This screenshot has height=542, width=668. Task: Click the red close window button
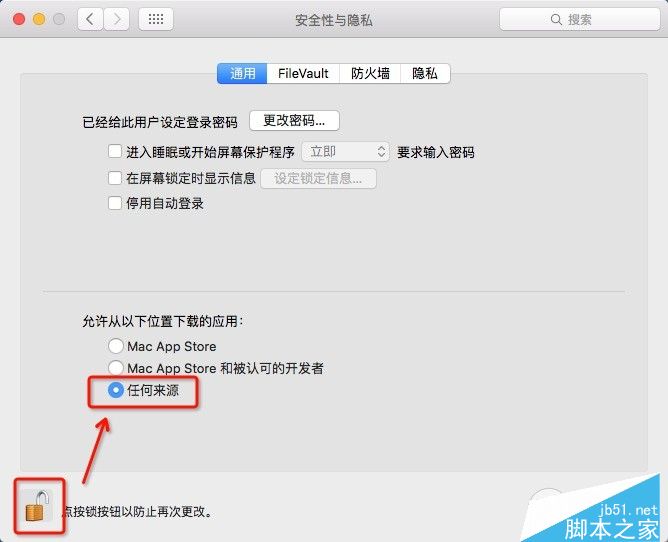coord(19,19)
